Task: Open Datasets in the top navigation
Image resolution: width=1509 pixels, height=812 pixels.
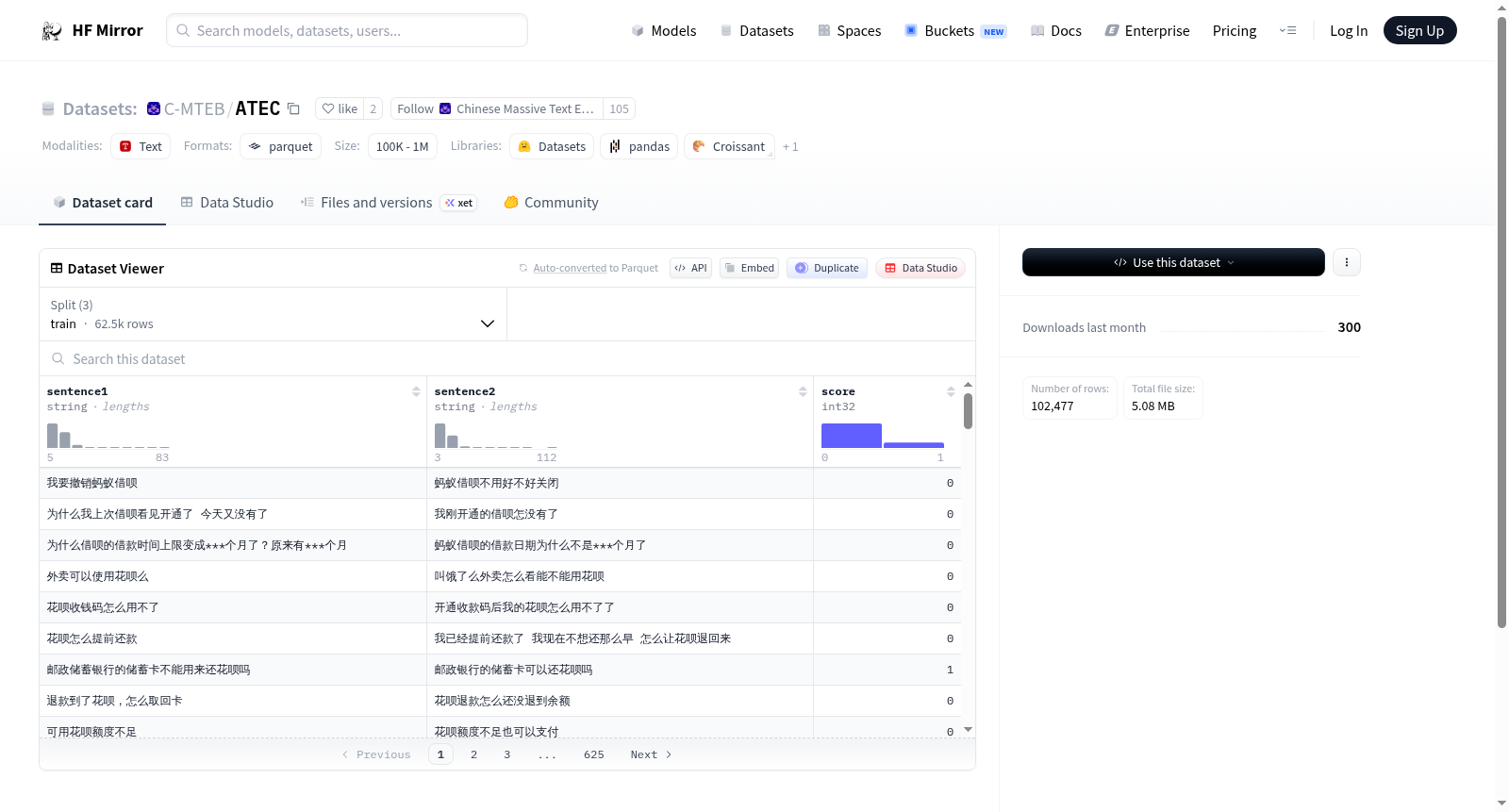Action: click(x=756, y=31)
